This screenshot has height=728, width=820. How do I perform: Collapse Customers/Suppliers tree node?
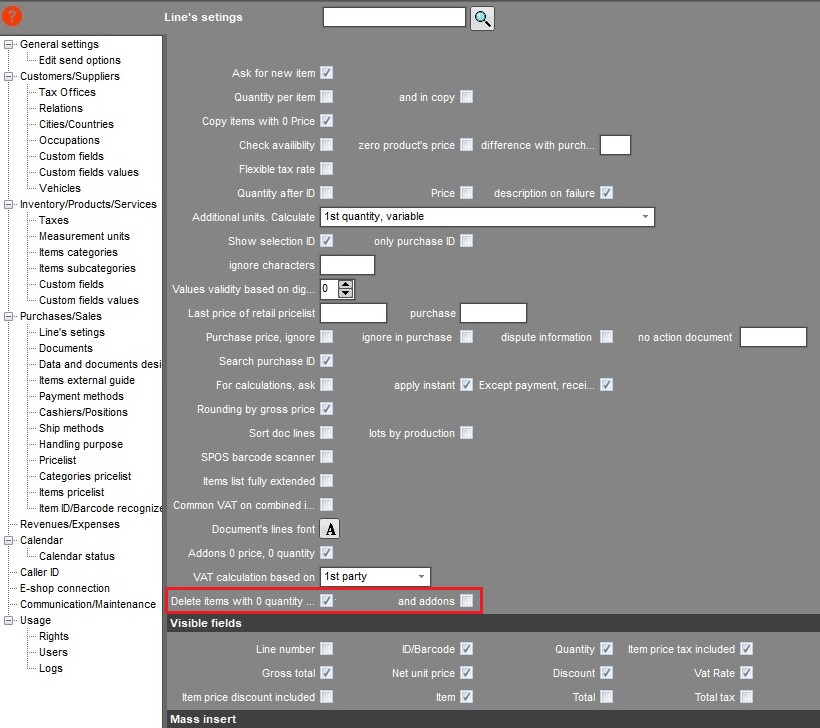8,76
